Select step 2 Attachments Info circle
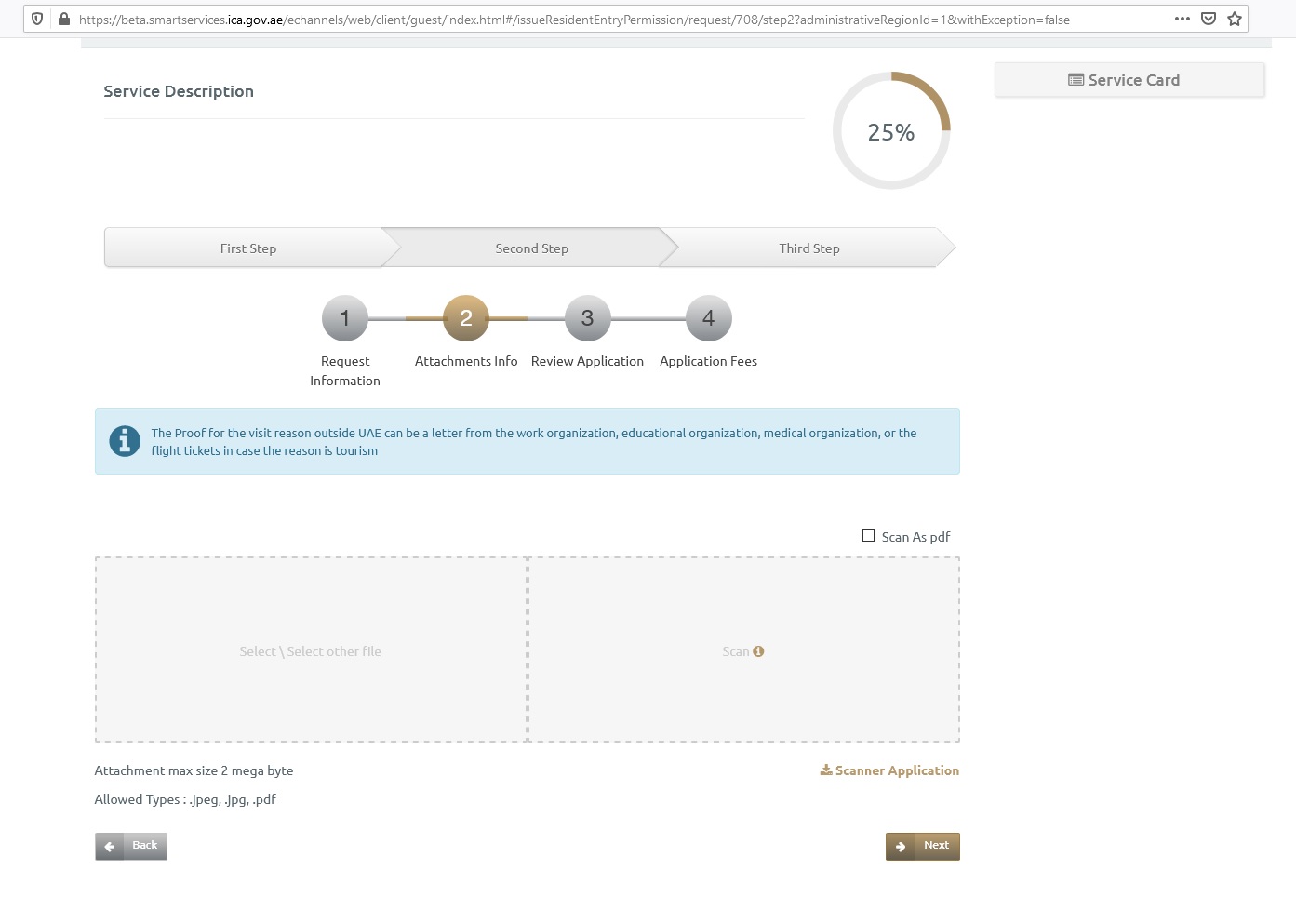Viewport: 1296px width, 924px height. [x=466, y=317]
